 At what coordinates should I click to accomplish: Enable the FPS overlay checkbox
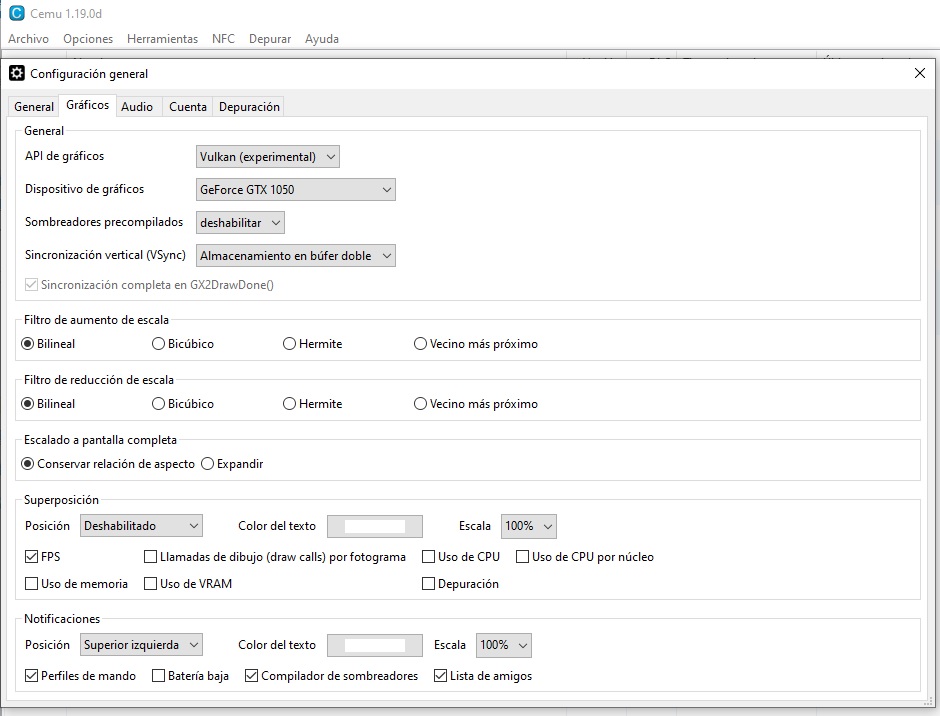[31, 557]
